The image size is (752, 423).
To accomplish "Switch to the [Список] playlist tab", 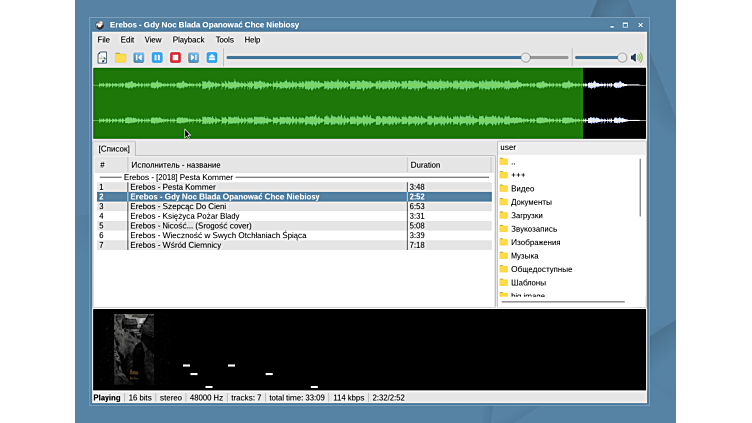I will click(114, 149).
